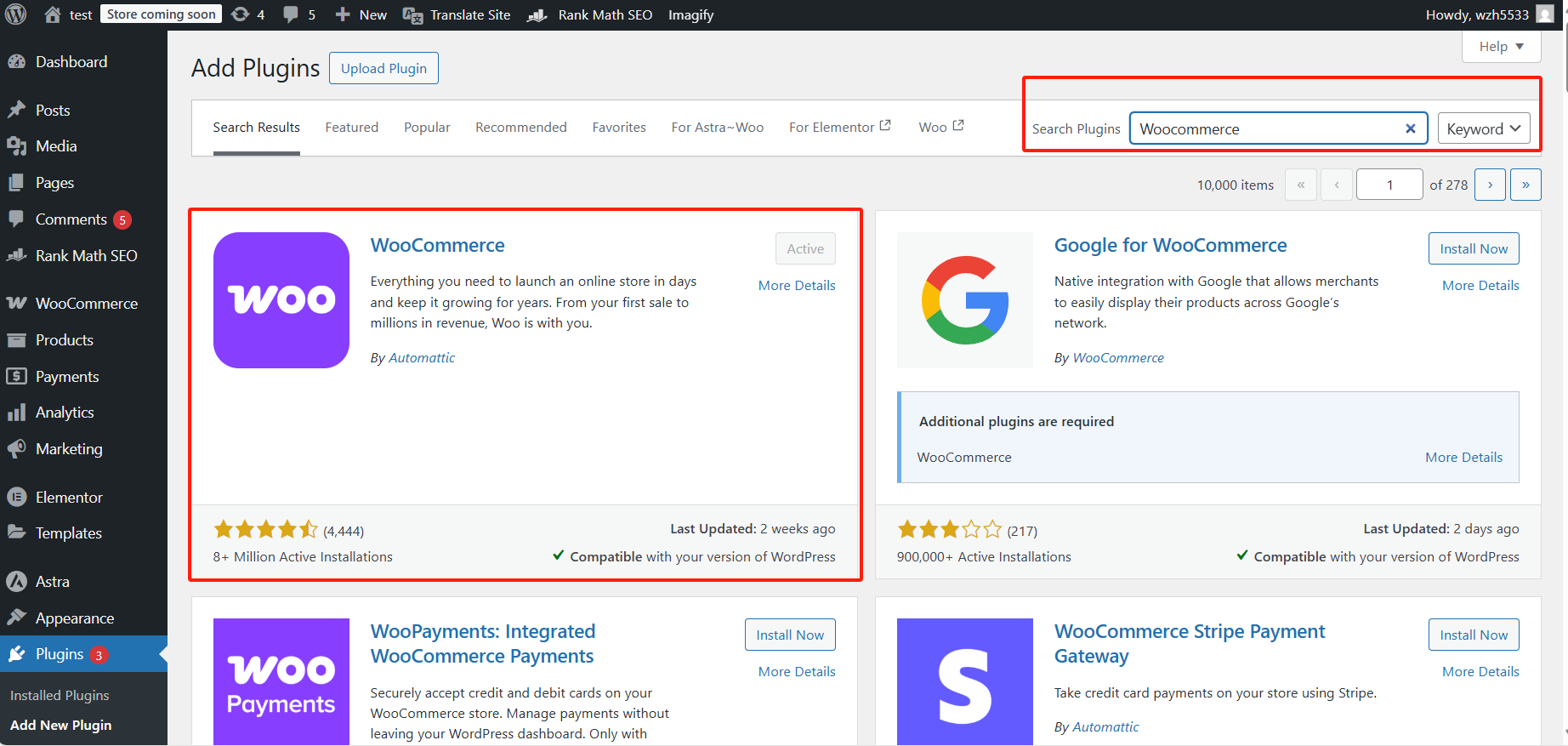Click the WordPress logo in admin bar
Image resolution: width=1568 pixels, height=746 pixels.
pyautogui.click(x=16, y=14)
